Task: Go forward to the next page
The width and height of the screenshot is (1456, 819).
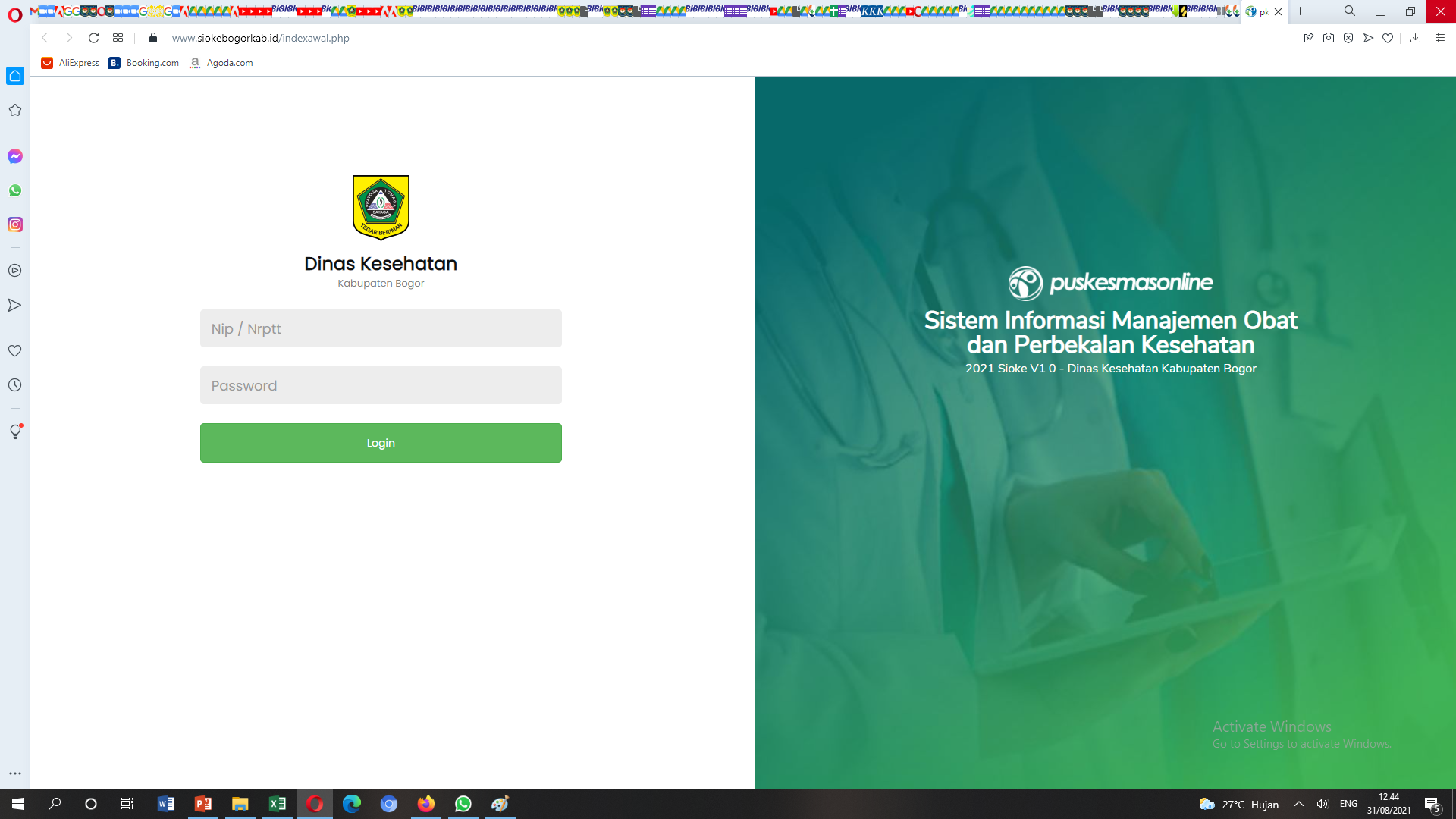Action: (69, 38)
